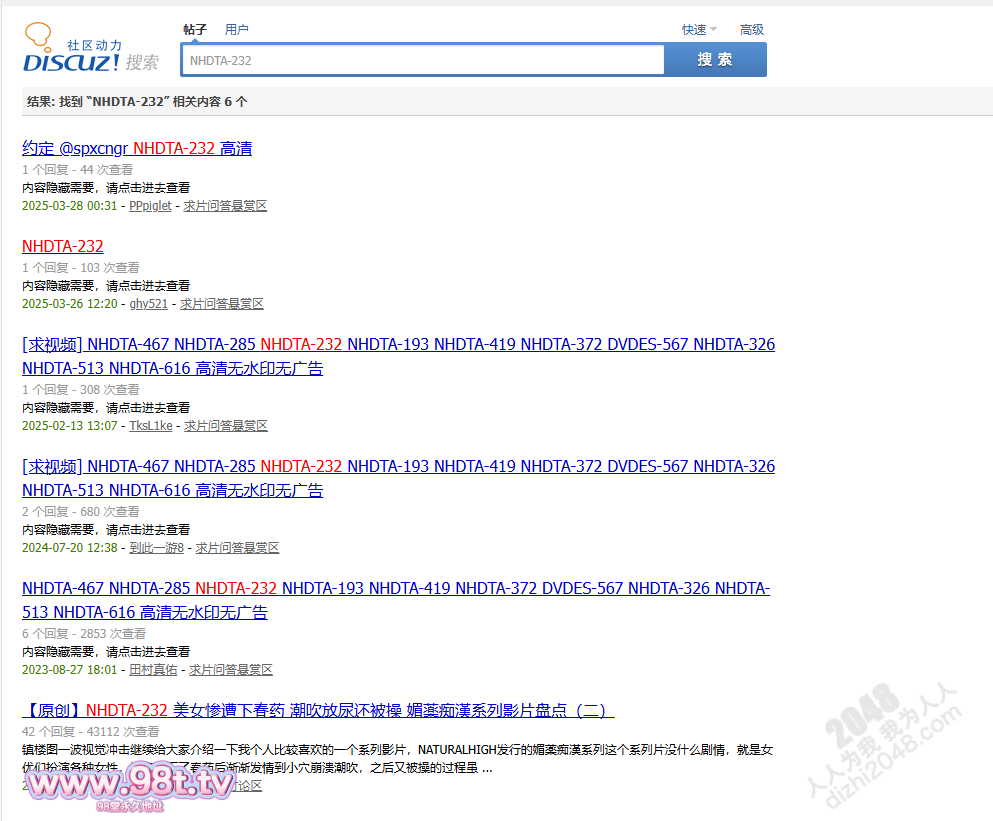Open 求片问答悬赏区 forum link beside PPpiglet
Viewport: 993px width, 821px height.
[225, 206]
